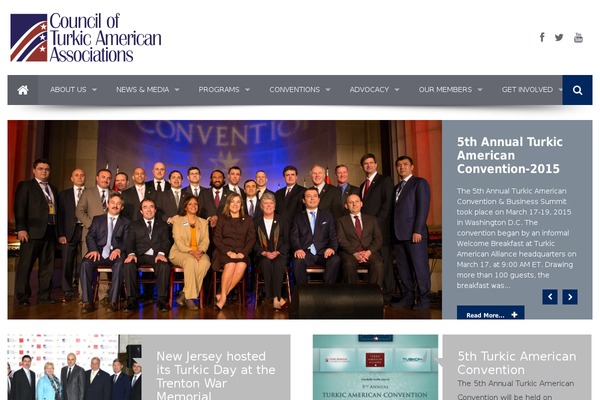
Task: Show next slide with right arrow
Action: point(570,297)
